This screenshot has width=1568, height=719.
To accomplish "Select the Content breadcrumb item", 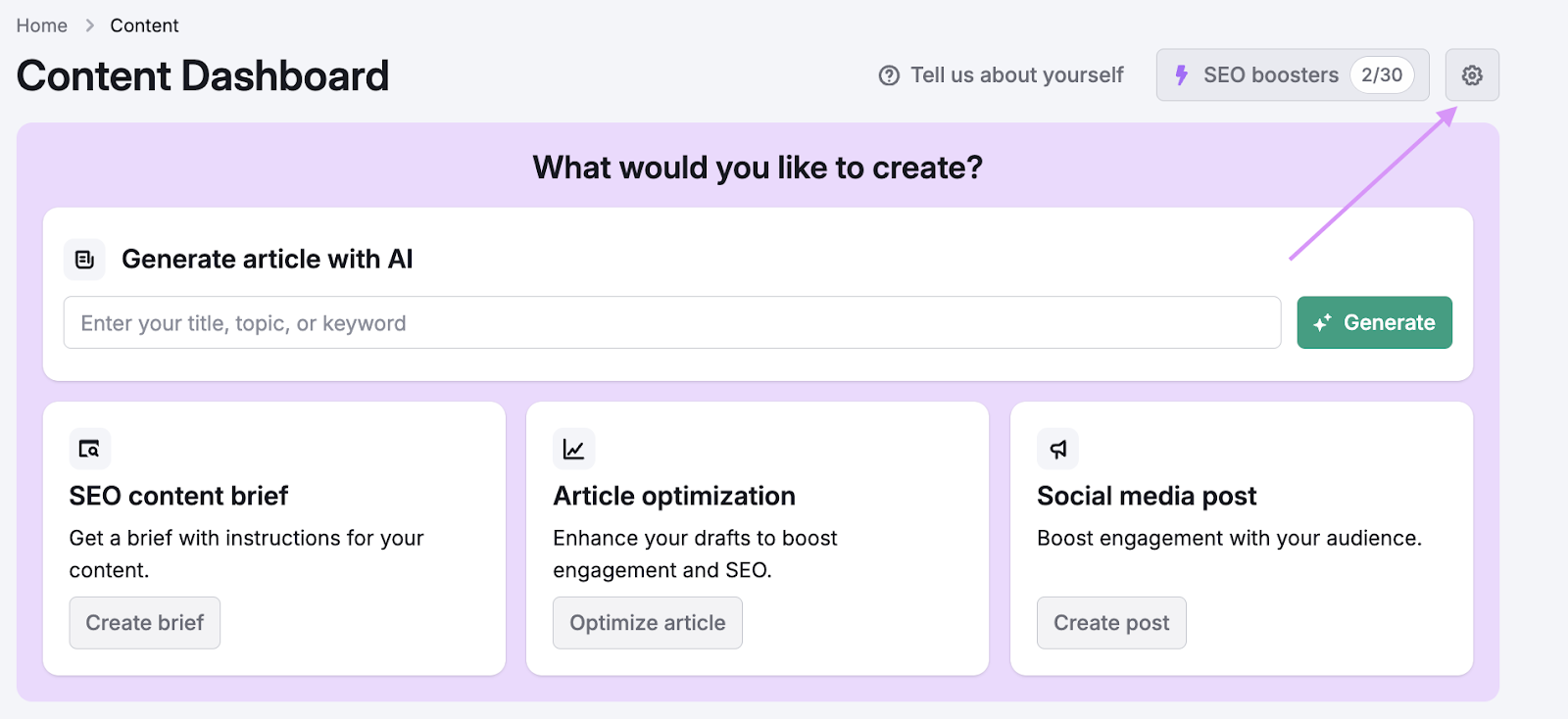I will (144, 25).
